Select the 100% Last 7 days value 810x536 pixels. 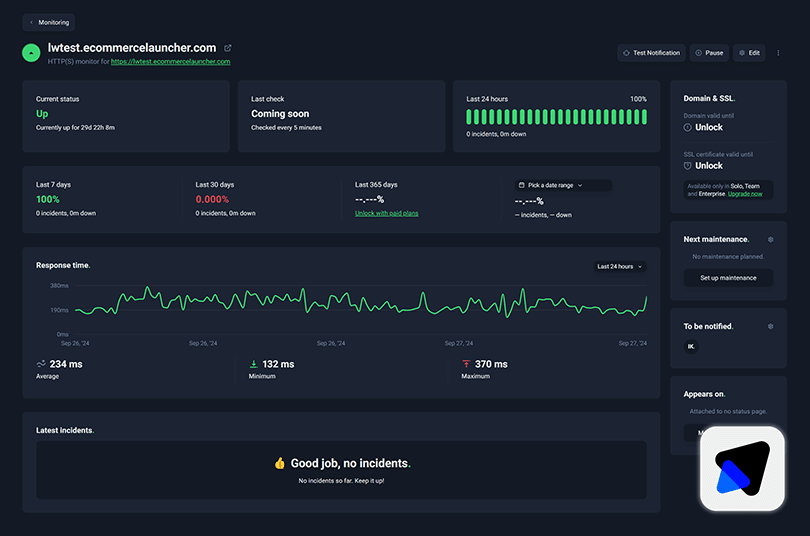pyautogui.click(x=48, y=199)
